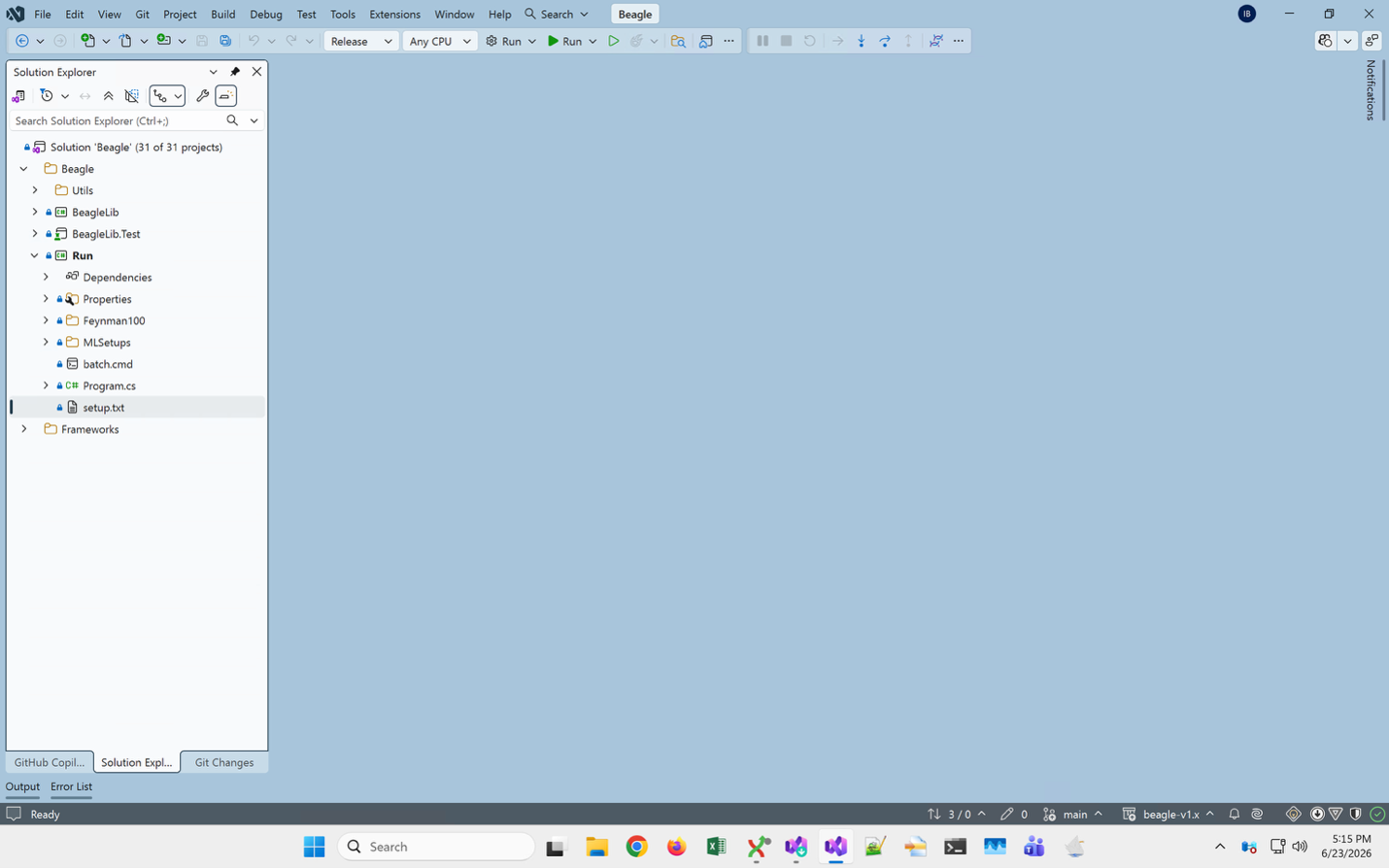Open the Build menu
This screenshot has height=868, width=1389.
[x=223, y=15]
